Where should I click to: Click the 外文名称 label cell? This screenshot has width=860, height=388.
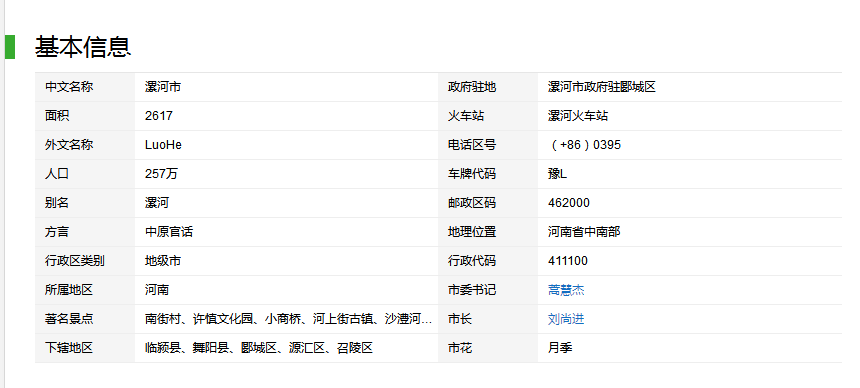coord(85,145)
